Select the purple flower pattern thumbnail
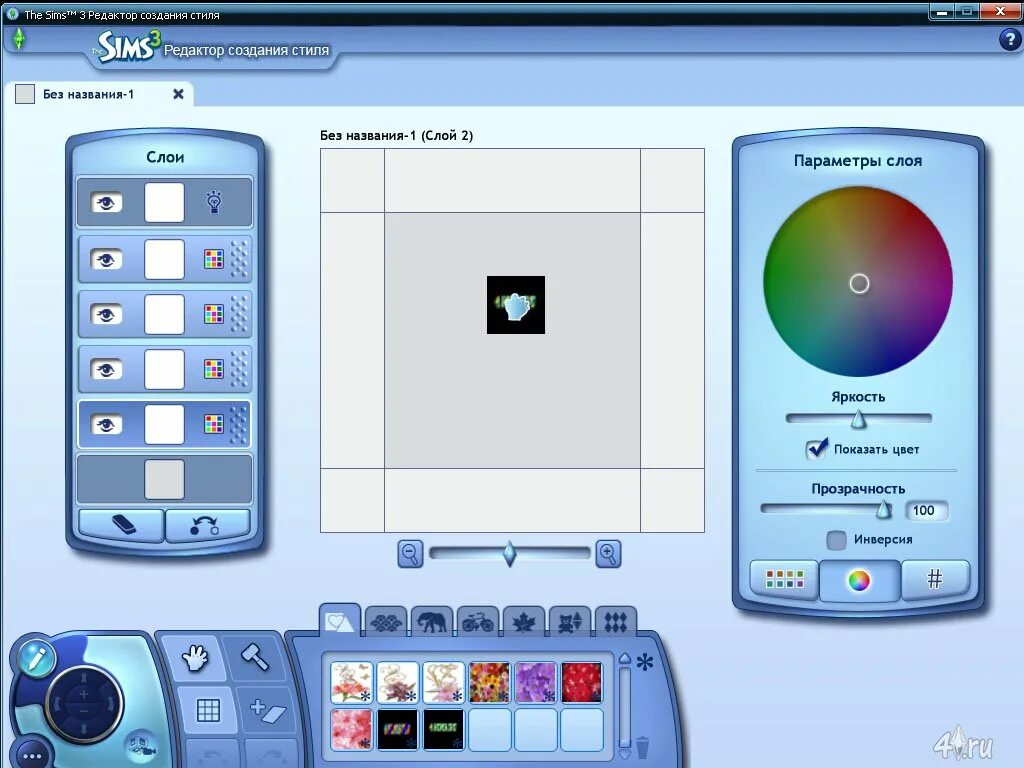The width and height of the screenshot is (1024, 768). pos(535,681)
